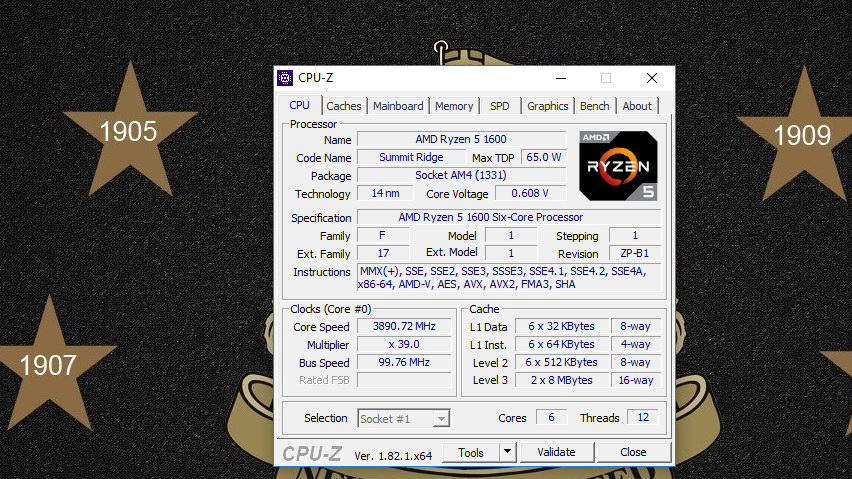
Task: Click the version text Ver. 1.82.1.x64
Action: point(393,456)
